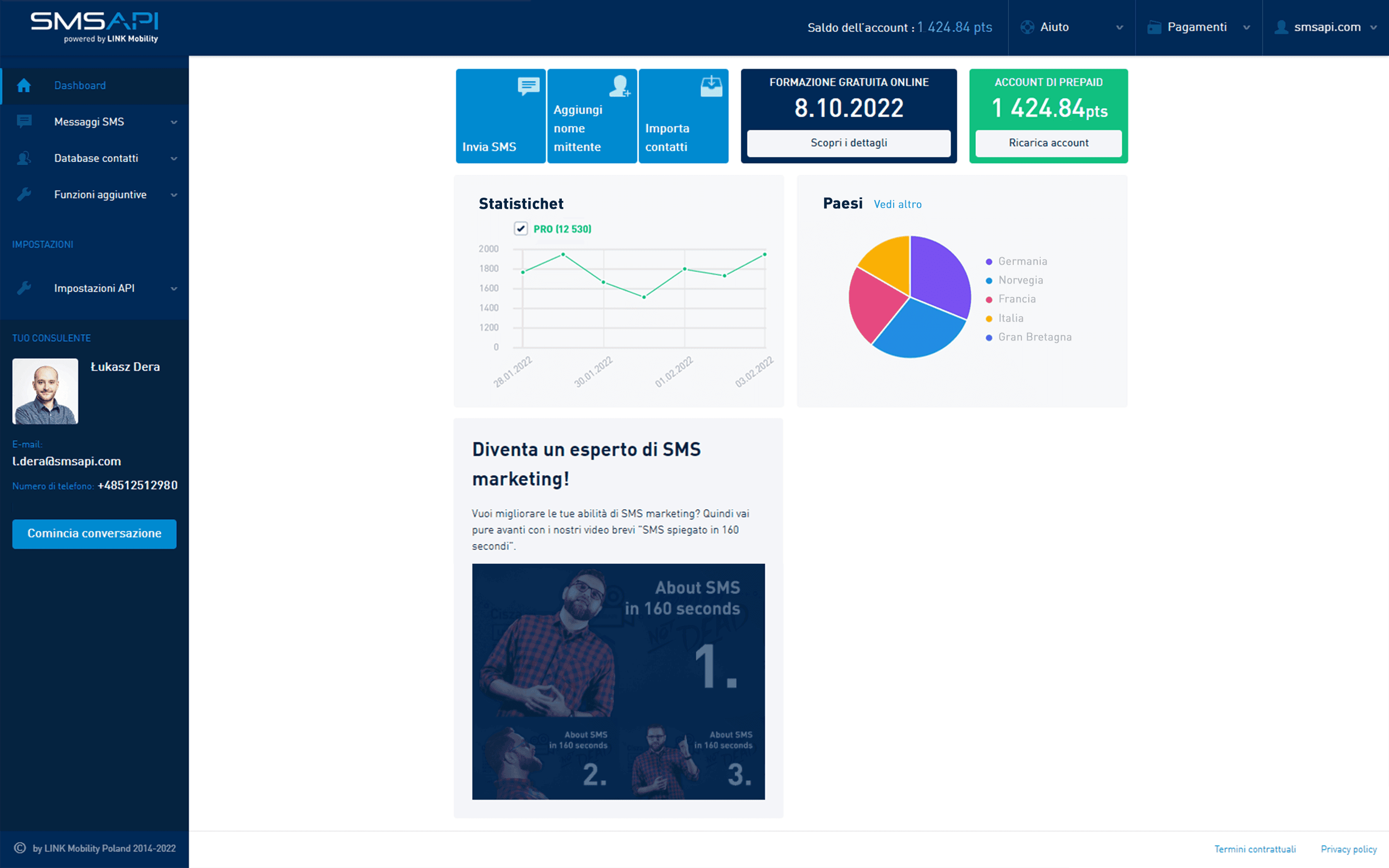Click the Invia SMS tile
Image resolution: width=1389 pixels, height=868 pixels.
[x=501, y=116]
